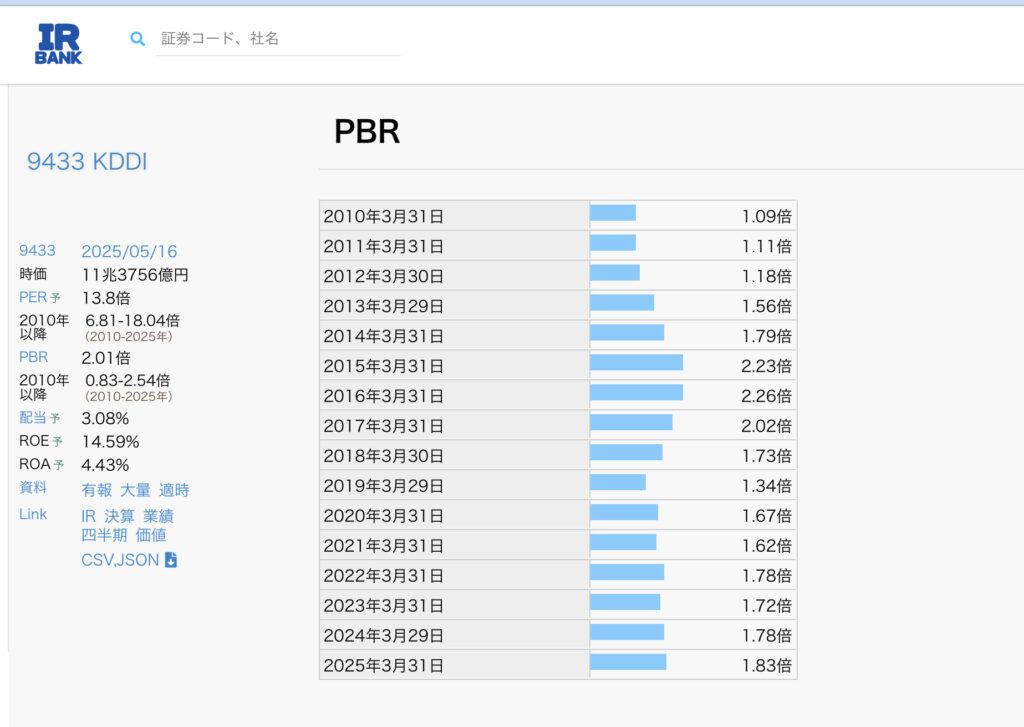Viewport: 1024px width, 727px height.
Task: Open the 有報 securities report link
Action: [97, 490]
